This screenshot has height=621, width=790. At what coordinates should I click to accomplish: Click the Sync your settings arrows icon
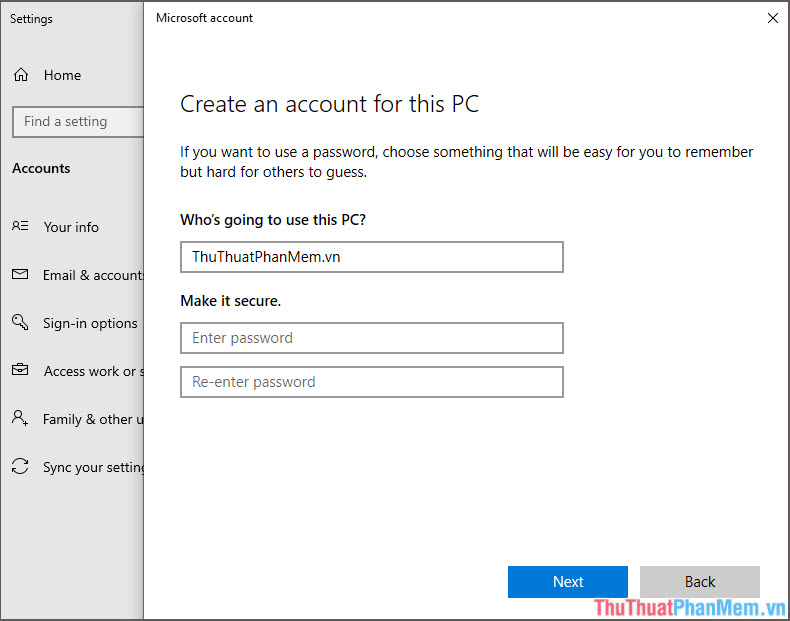[x=20, y=466]
